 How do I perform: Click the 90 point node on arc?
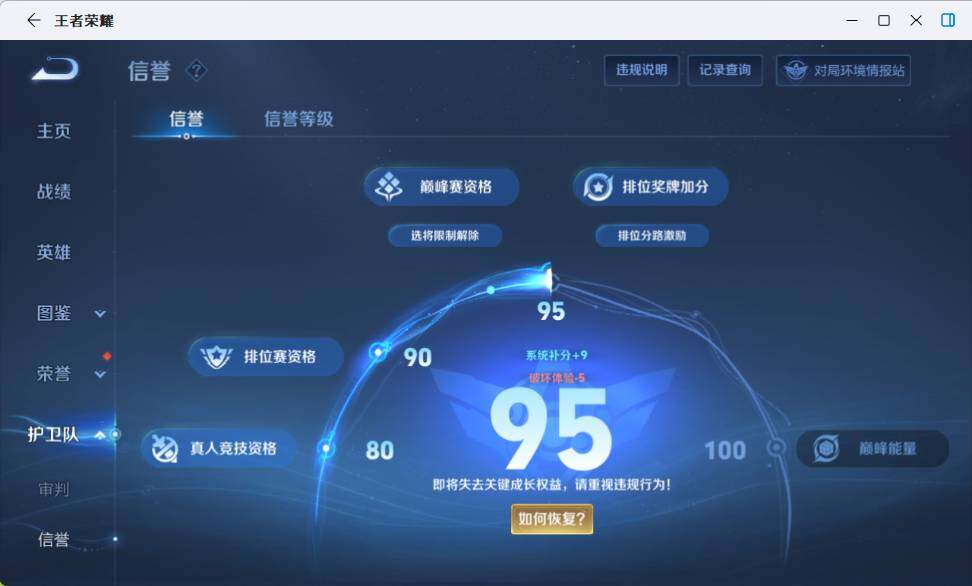(378, 352)
